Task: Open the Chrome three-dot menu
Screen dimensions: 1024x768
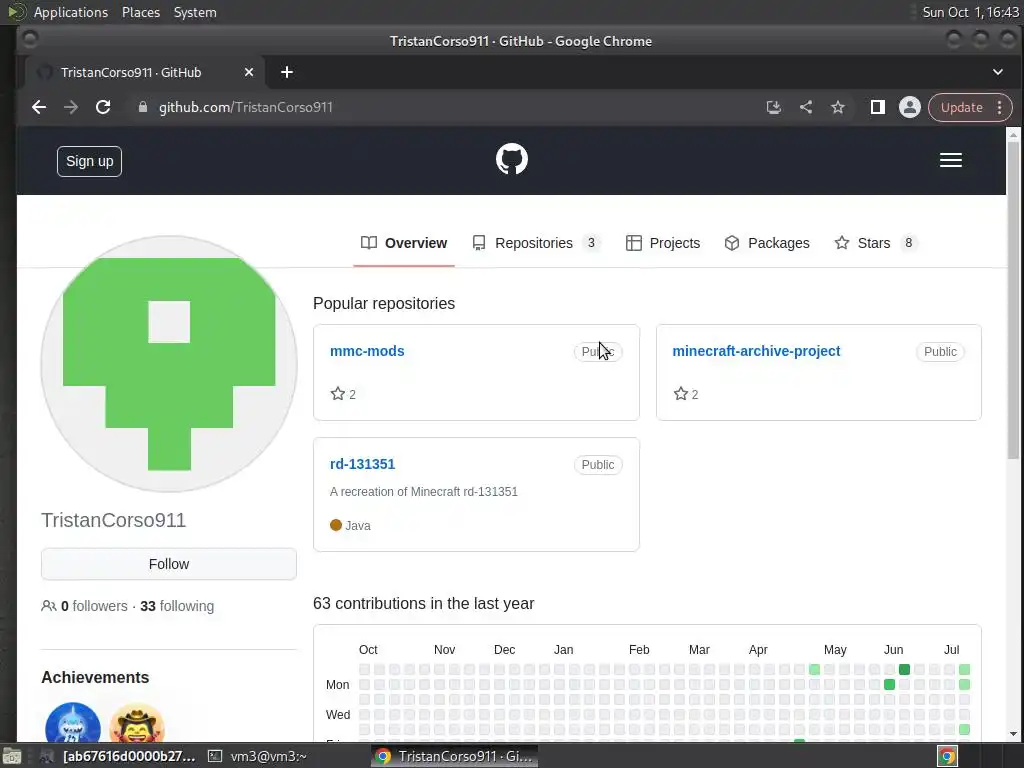Action: [x=999, y=107]
